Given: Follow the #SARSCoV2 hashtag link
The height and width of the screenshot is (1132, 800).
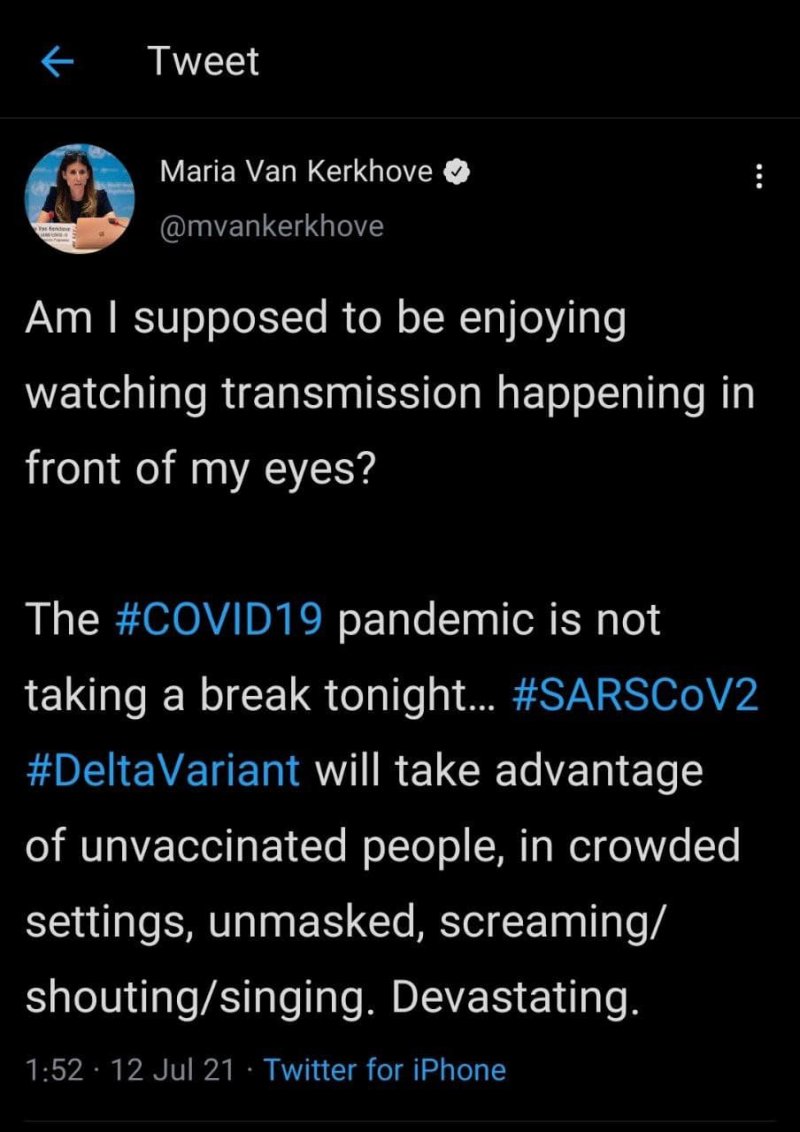Looking at the screenshot, I should pos(634,696).
